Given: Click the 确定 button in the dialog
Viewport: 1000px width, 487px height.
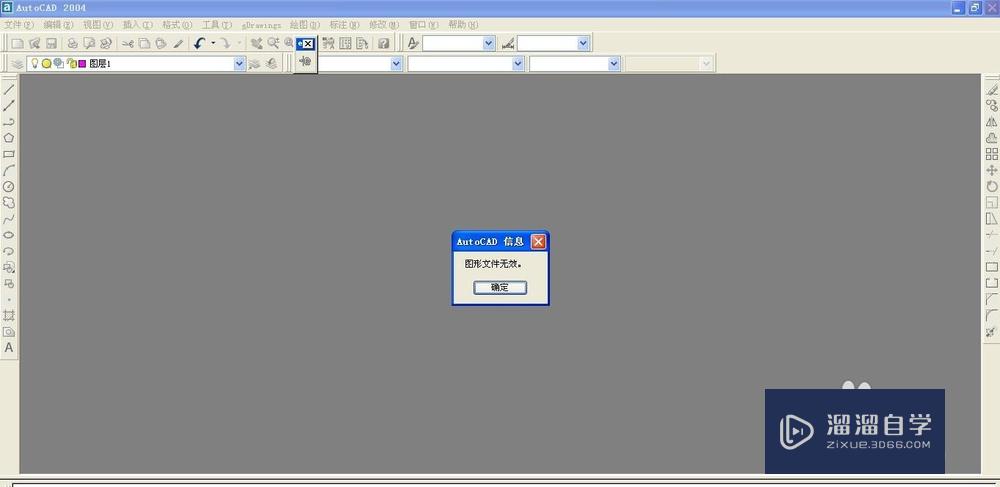Looking at the screenshot, I should 500,287.
